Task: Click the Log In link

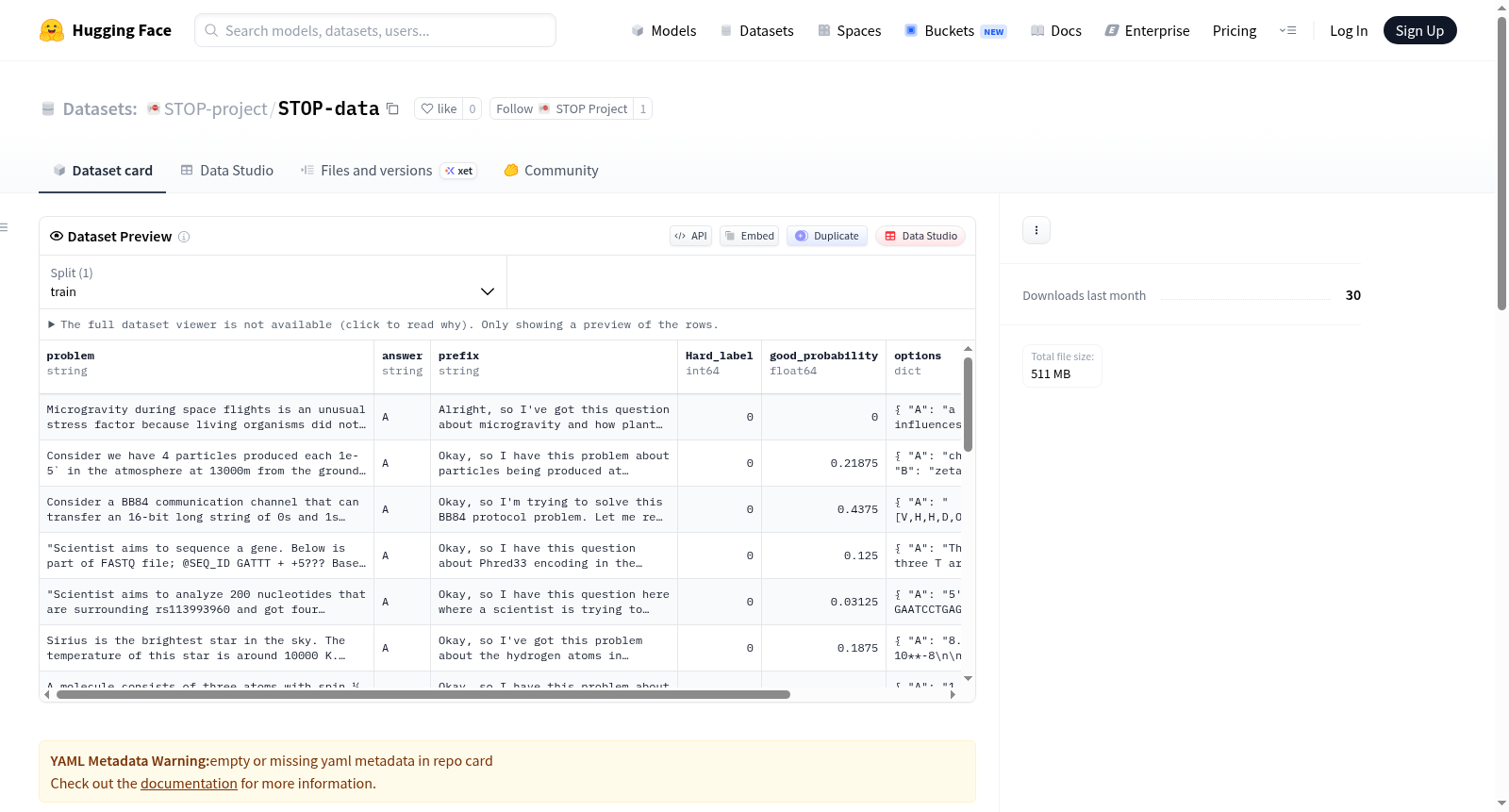Action: point(1349,30)
